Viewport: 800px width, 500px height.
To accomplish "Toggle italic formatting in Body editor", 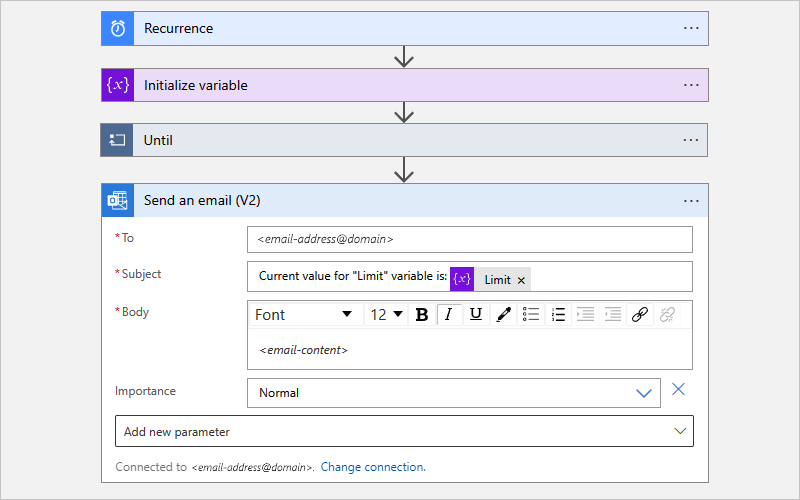I will click(x=449, y=314).
